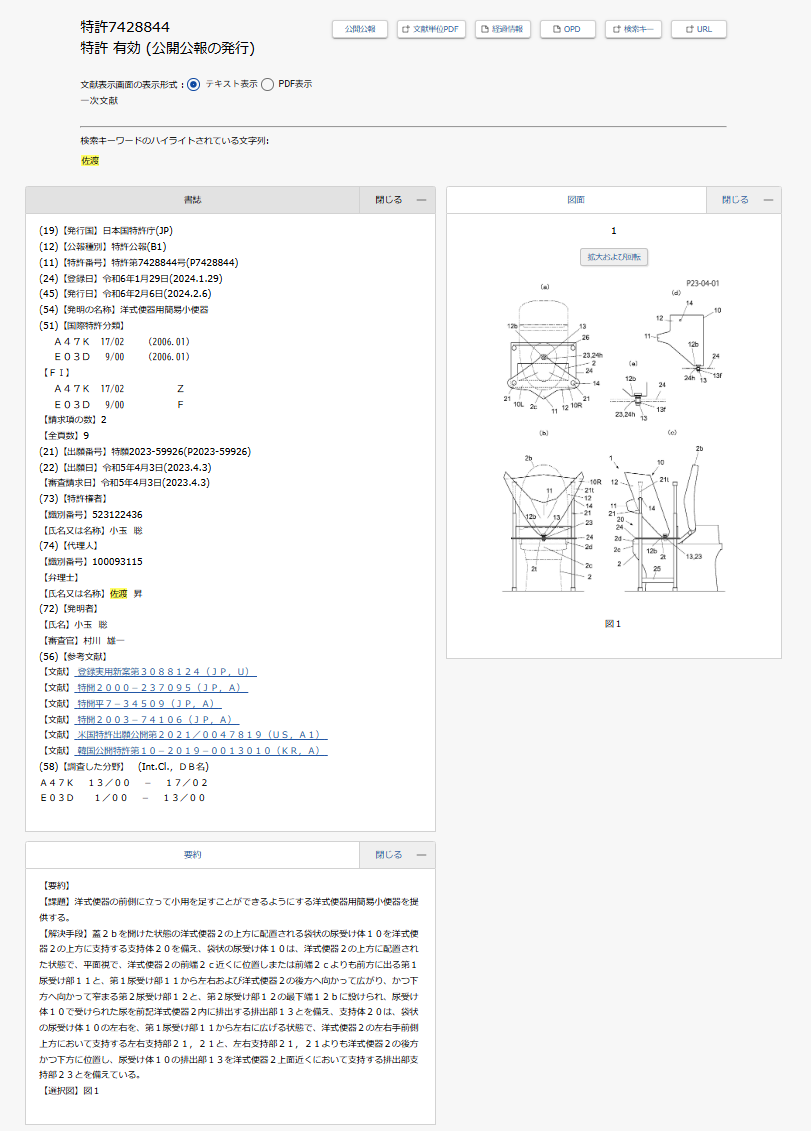Screen dimensions: 811x1131
Task: Open the 文献単位PDF button
Action: tap(430, 29)
